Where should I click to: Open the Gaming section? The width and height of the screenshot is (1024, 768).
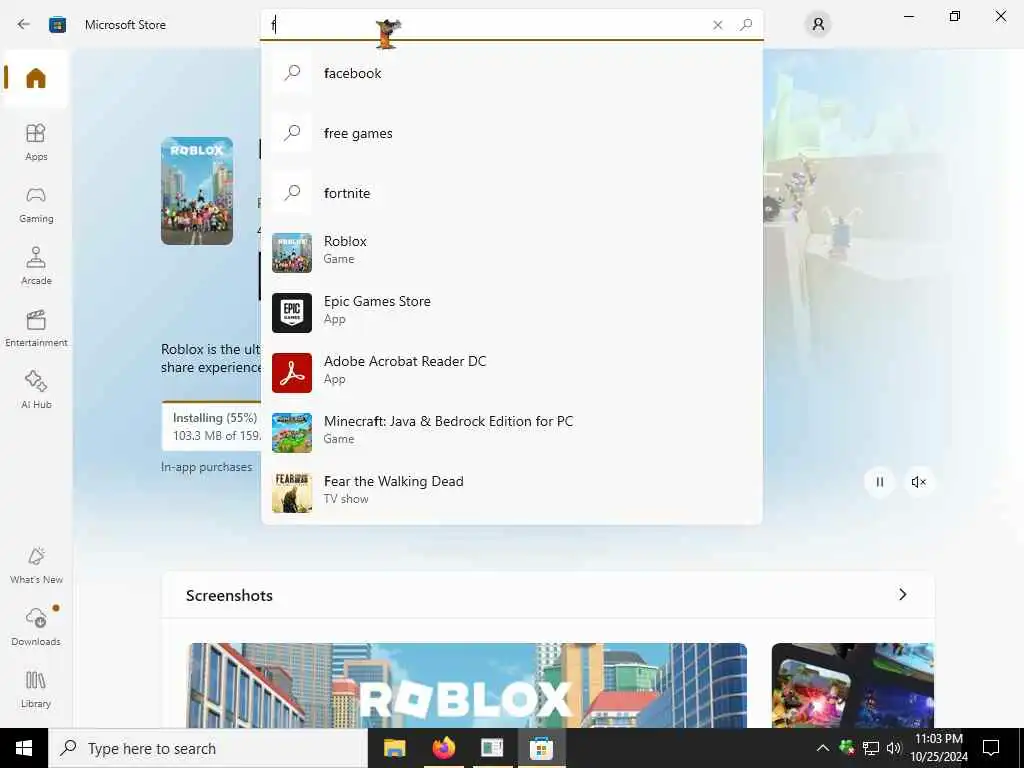(x=36, y=205)
